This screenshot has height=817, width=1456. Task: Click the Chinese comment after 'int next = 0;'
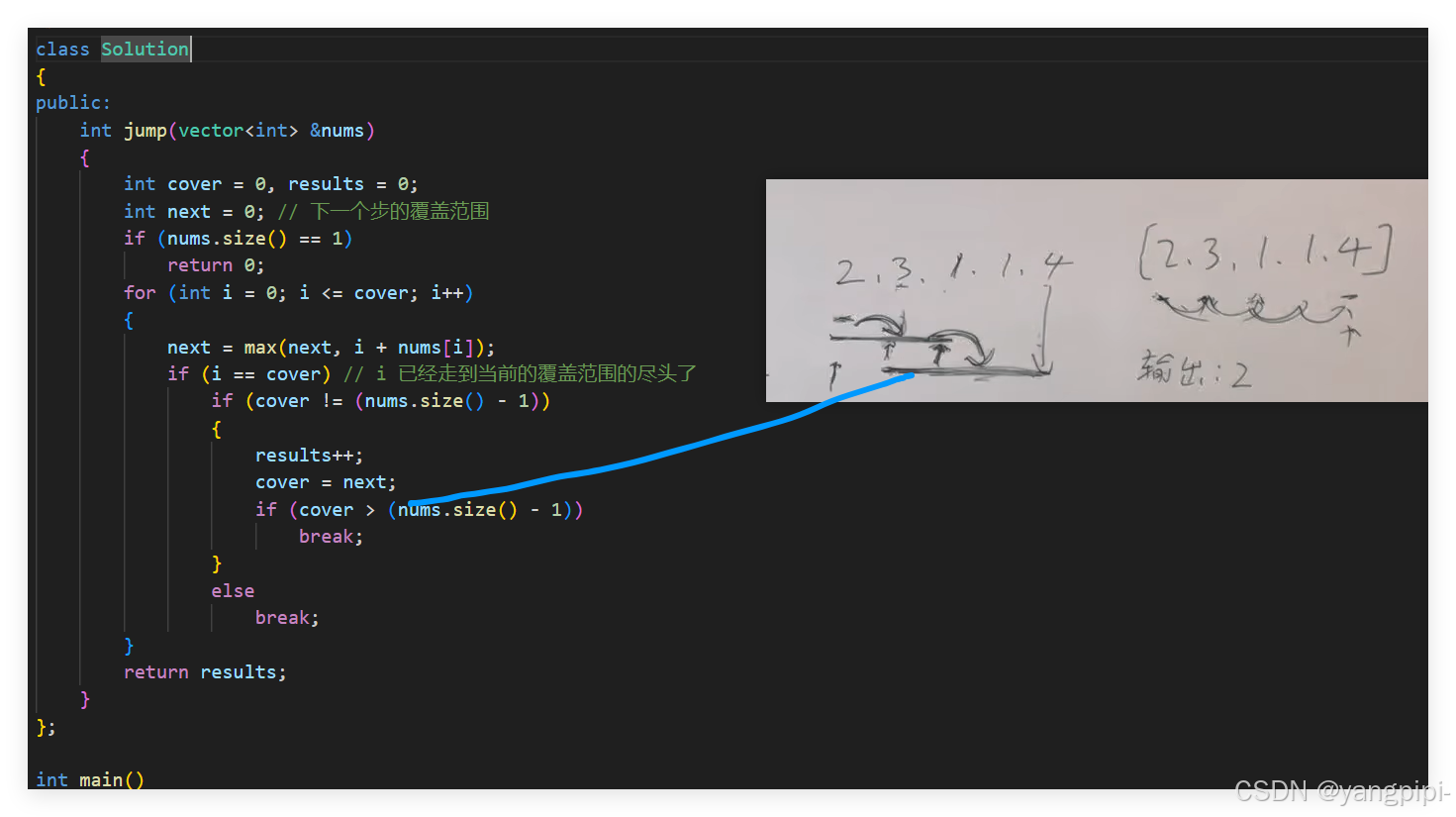pyautogui.click(x=384, y=211)
